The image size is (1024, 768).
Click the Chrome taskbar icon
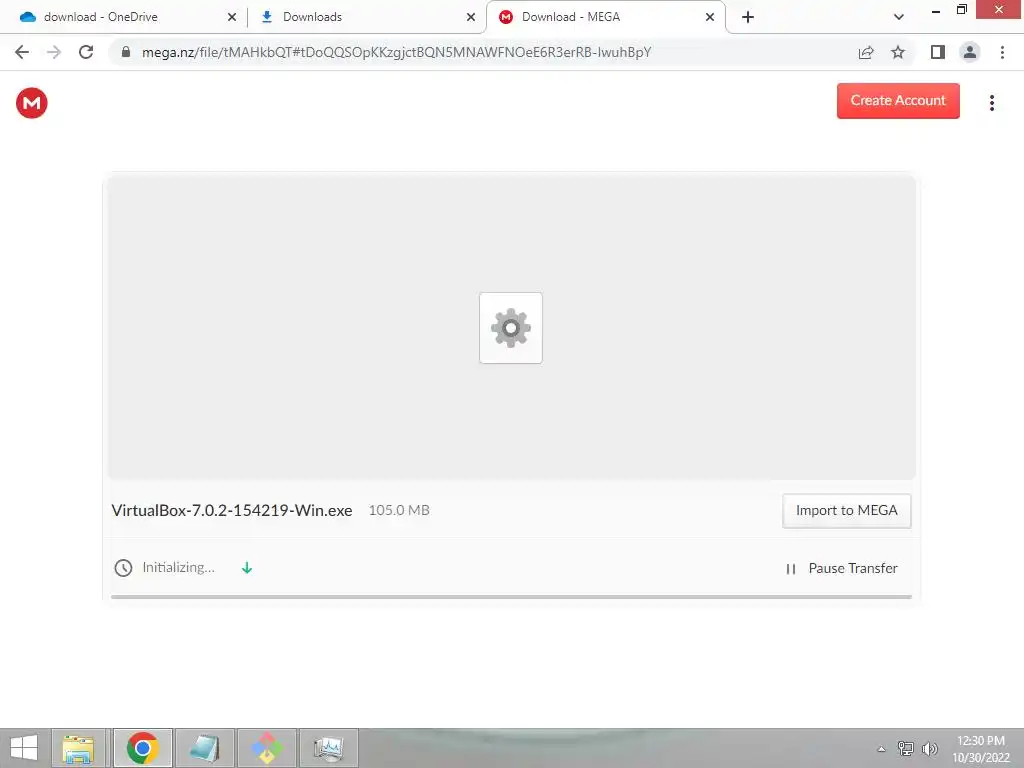point(142,748)
